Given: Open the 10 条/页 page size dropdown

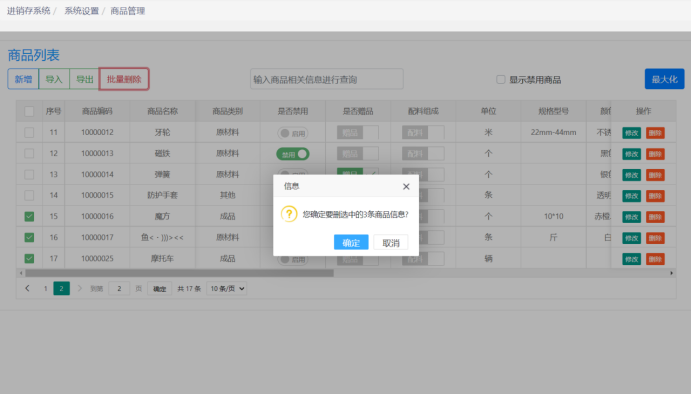Looking at the screenshot, I should point(227,289).
